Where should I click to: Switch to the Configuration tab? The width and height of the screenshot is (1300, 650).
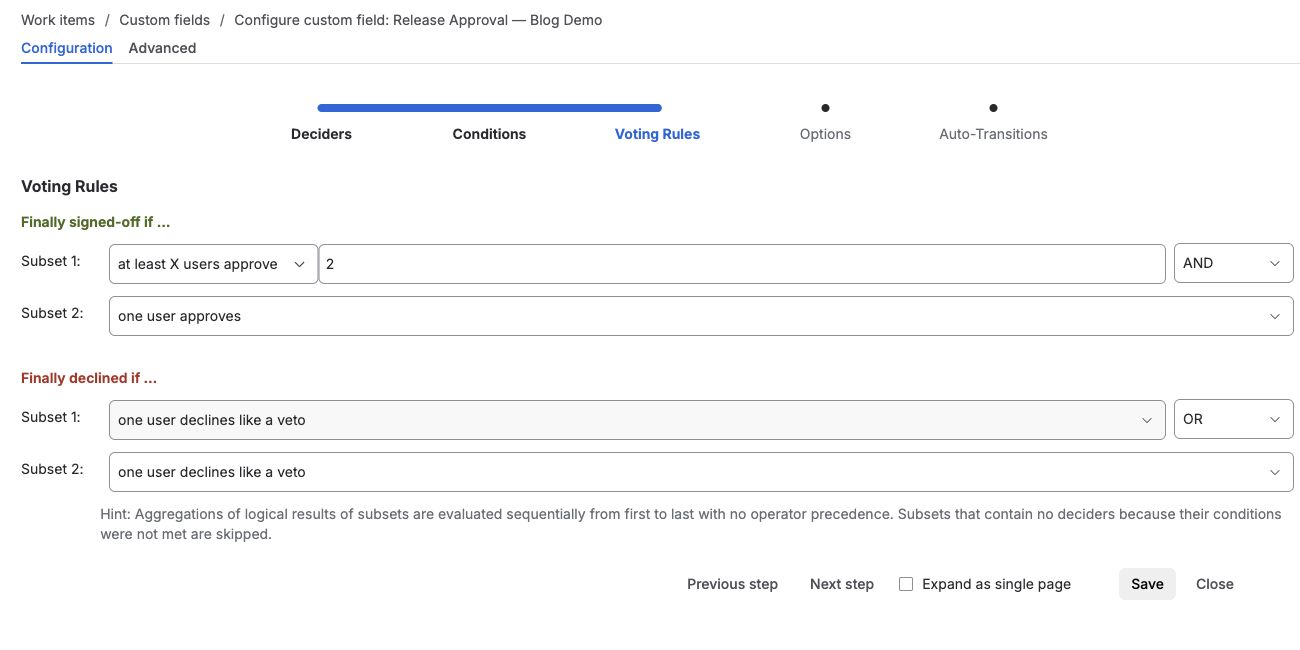click(x=67, y=48)
